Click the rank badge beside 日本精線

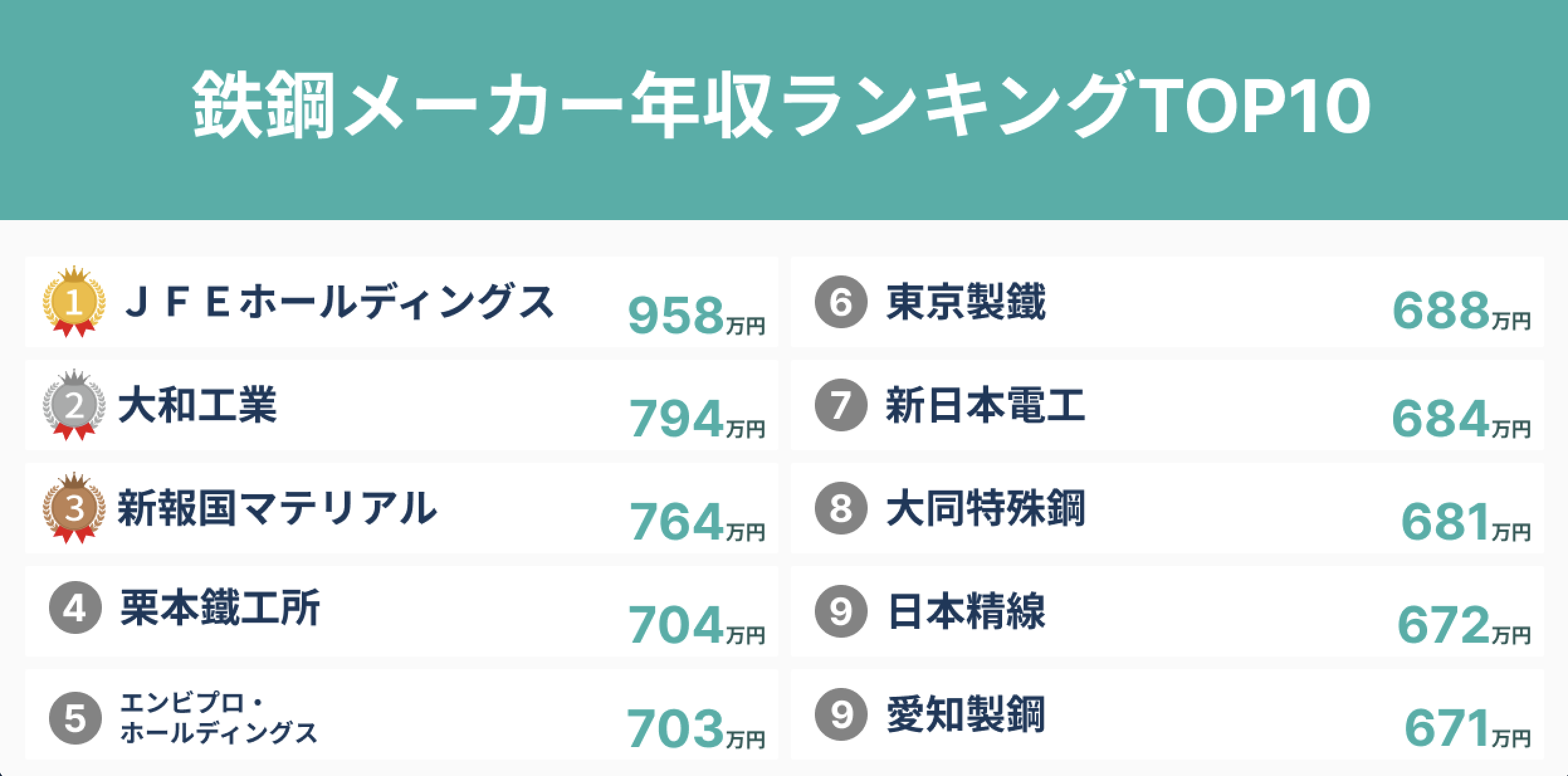(841, 611)
